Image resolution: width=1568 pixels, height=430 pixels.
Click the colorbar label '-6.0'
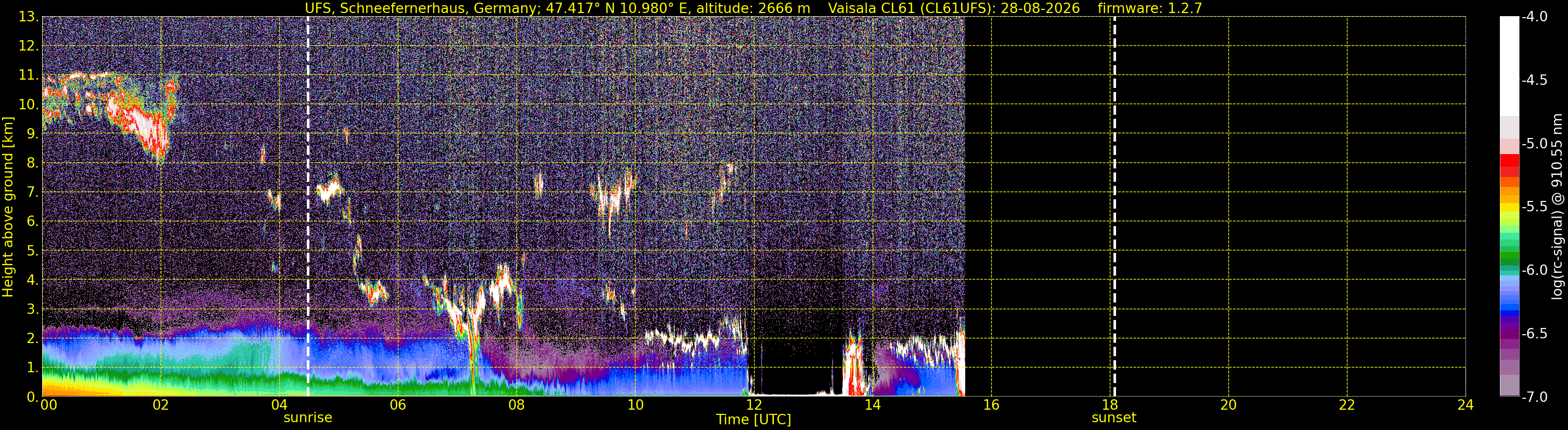(x=1534, y=270)
